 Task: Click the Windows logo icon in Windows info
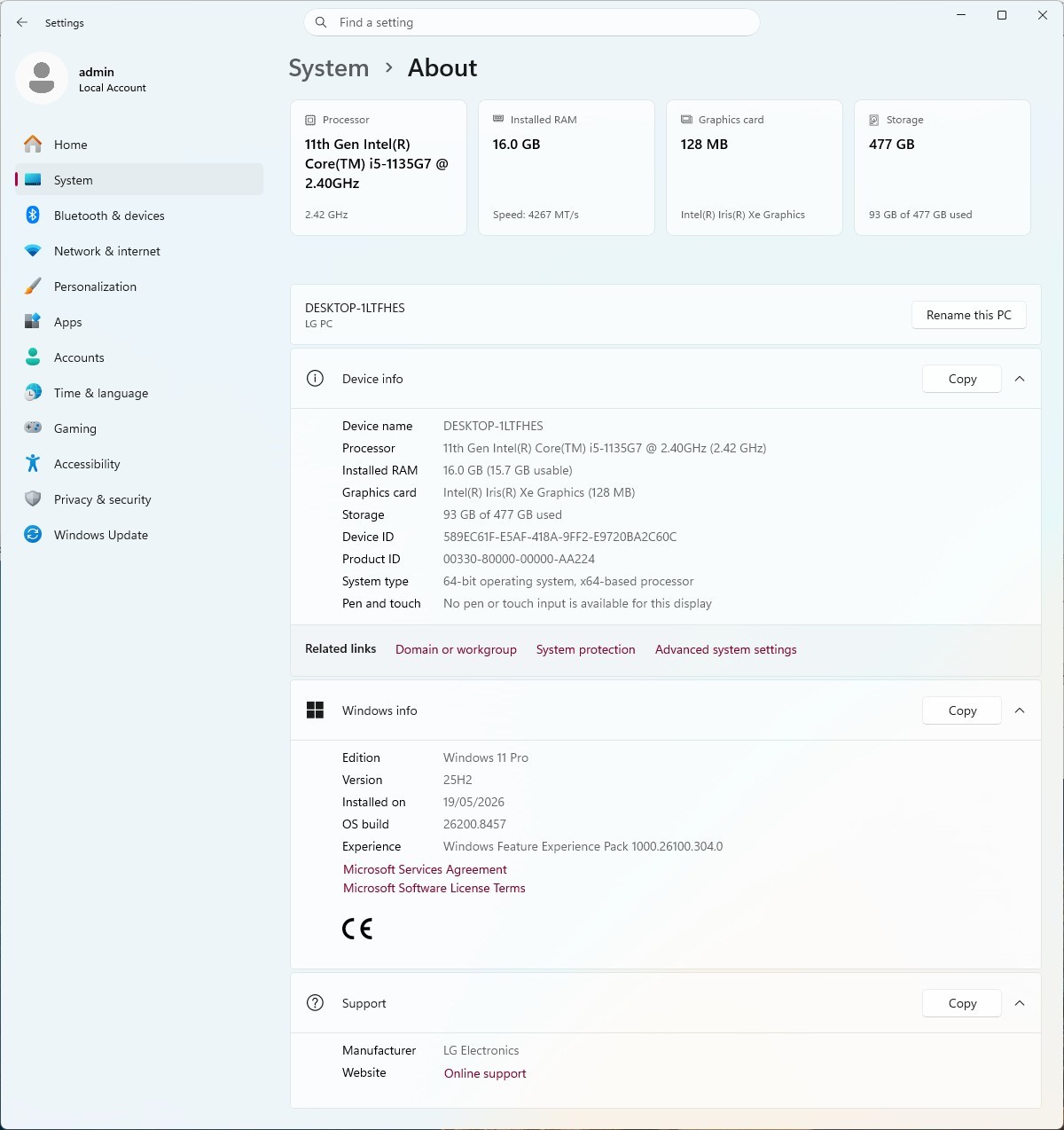click(x=315, y=710)
